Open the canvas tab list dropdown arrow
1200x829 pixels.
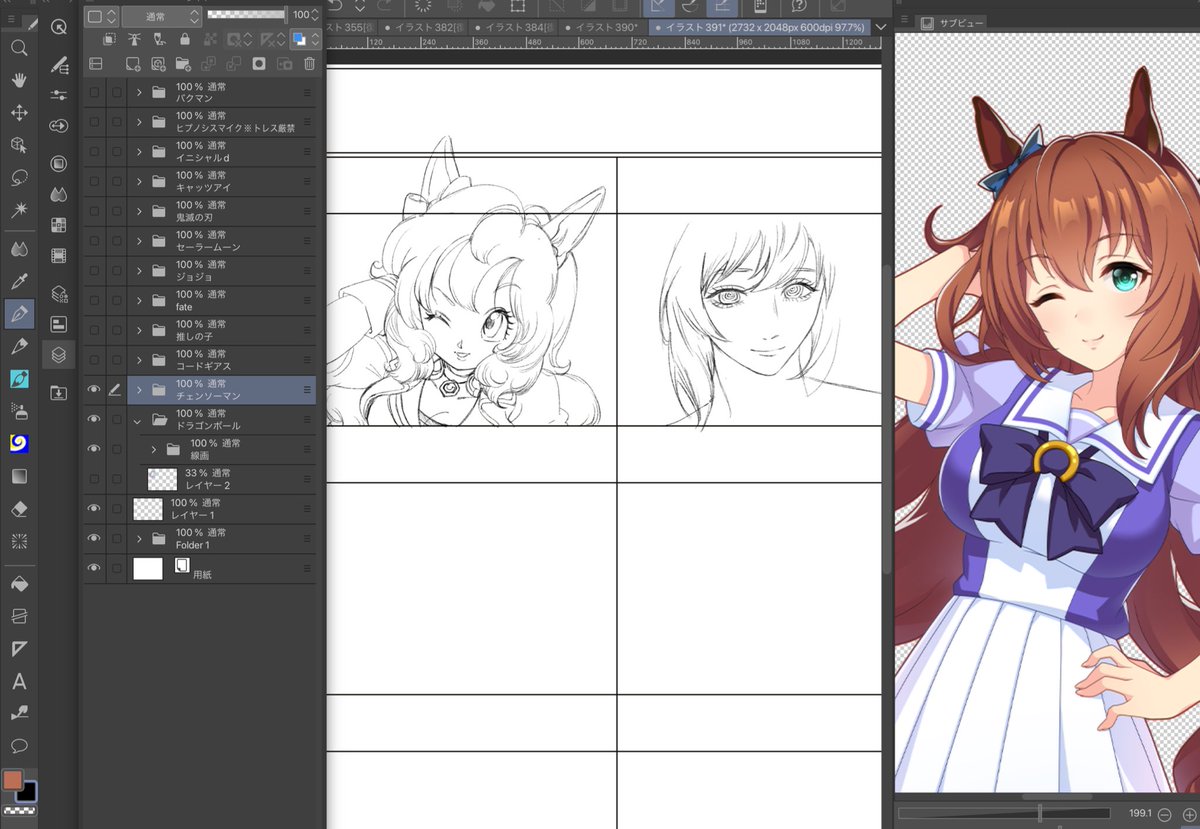point(880,27)
